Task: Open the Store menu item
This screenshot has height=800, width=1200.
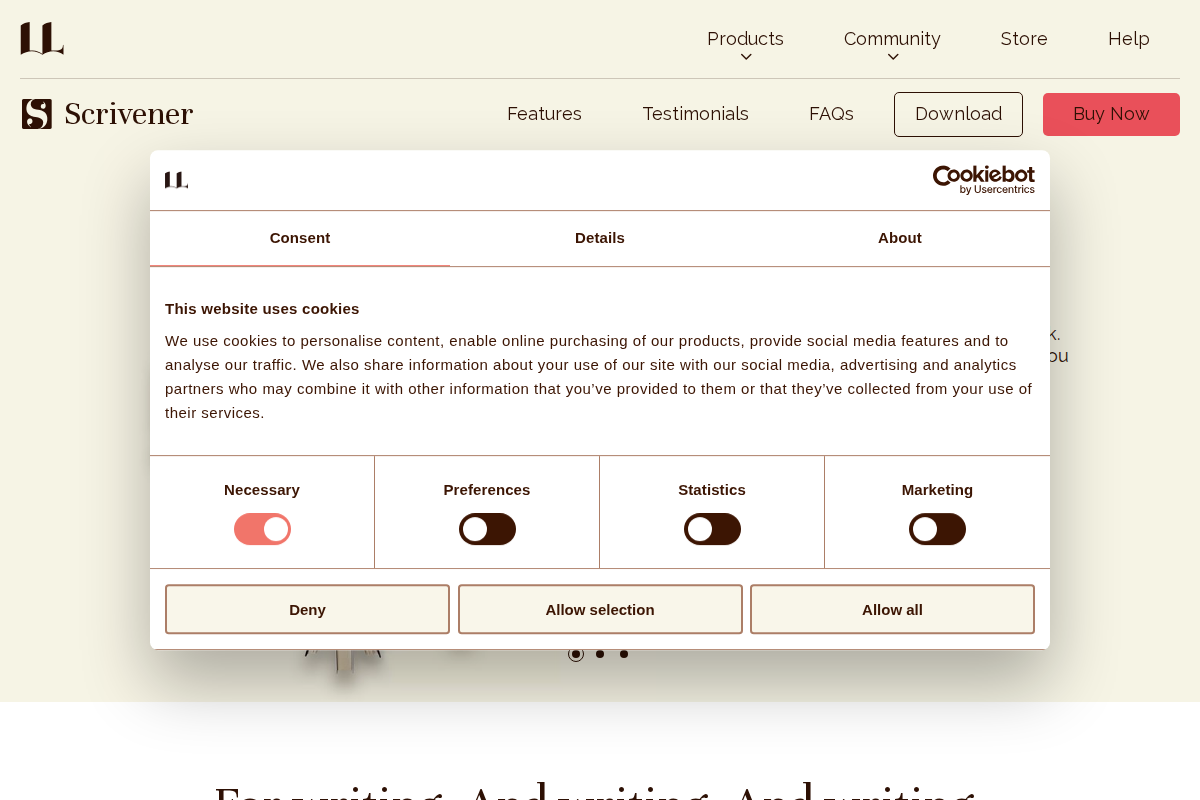Action: (1024, 39)
